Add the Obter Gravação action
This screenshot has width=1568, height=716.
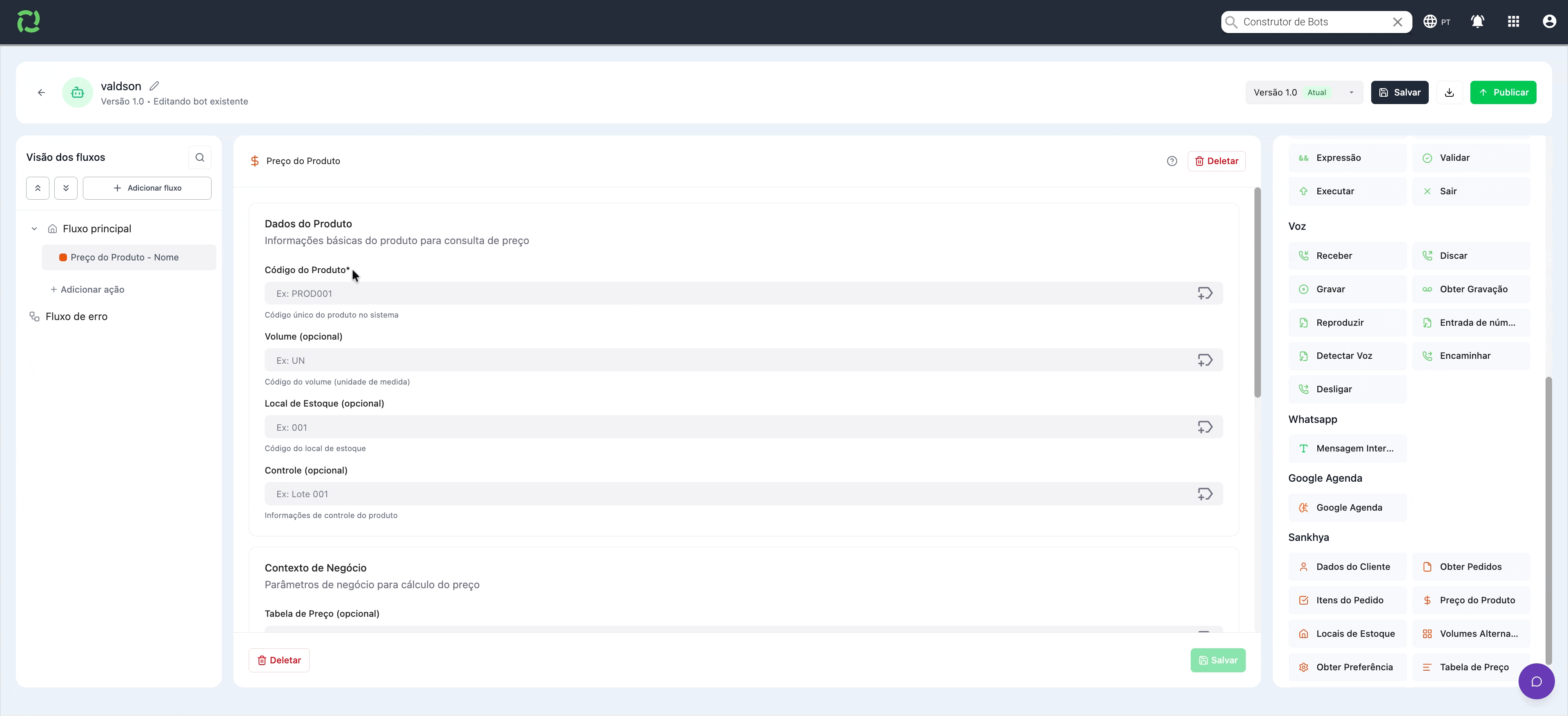click(1470, 289)
